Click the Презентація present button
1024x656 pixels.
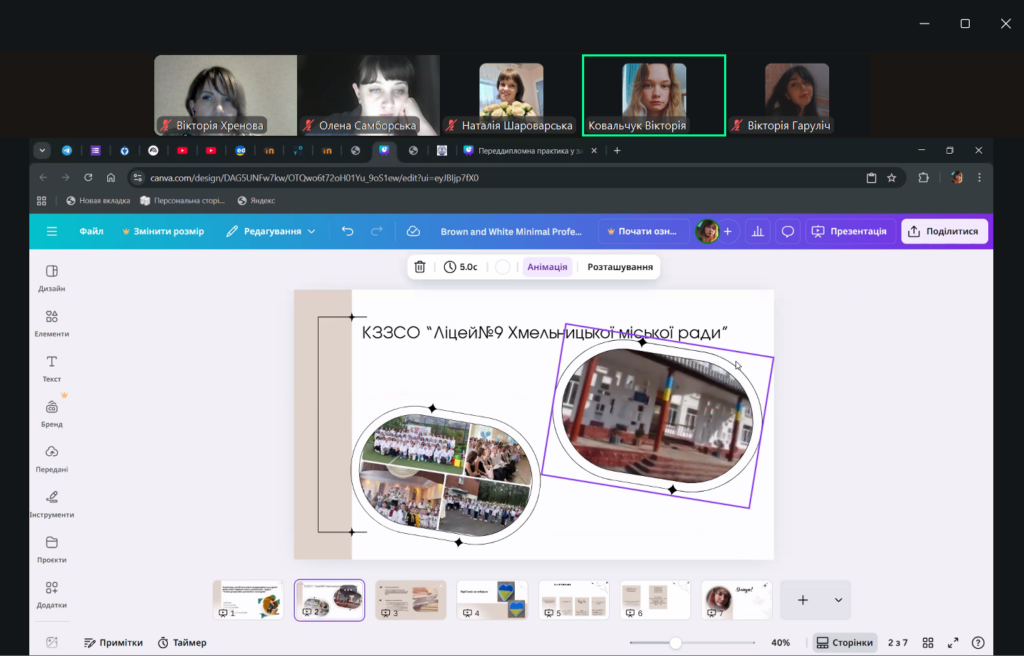point(849,231)
